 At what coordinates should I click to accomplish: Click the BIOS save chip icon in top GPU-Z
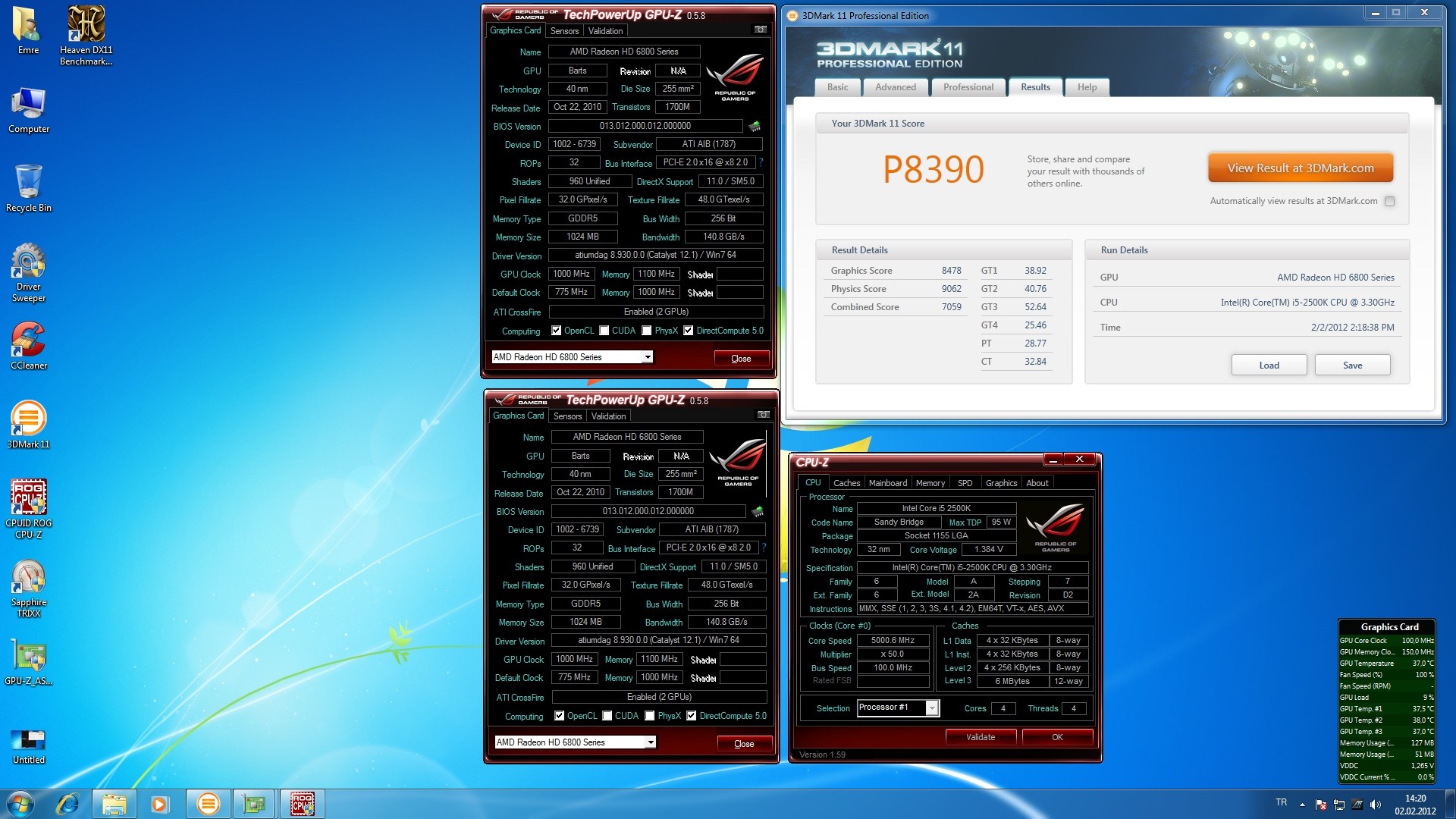click(x=755, y=126)
